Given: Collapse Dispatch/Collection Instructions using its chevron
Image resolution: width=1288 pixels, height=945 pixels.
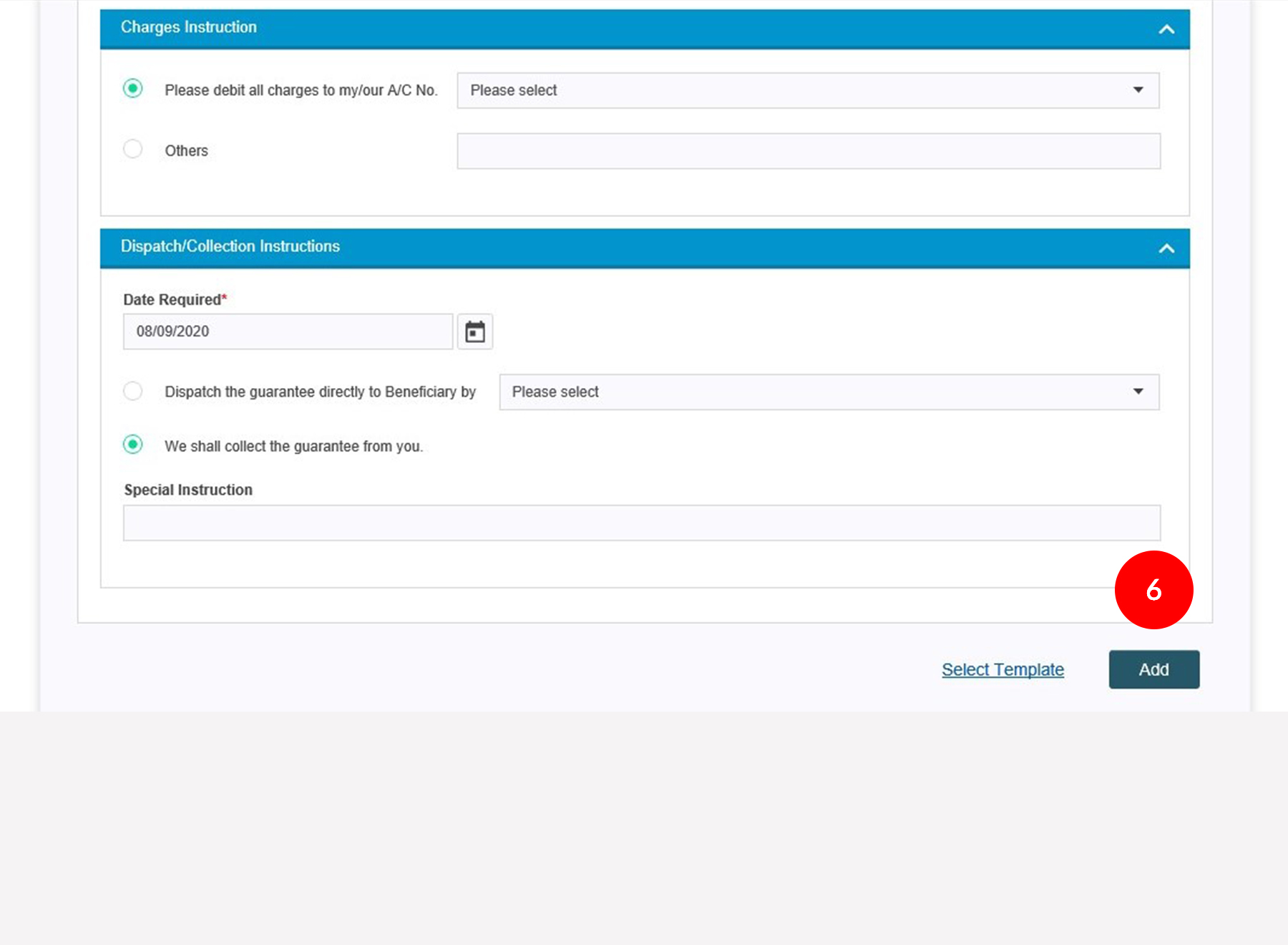Looking at the screenshot, I should point(1166,248).
